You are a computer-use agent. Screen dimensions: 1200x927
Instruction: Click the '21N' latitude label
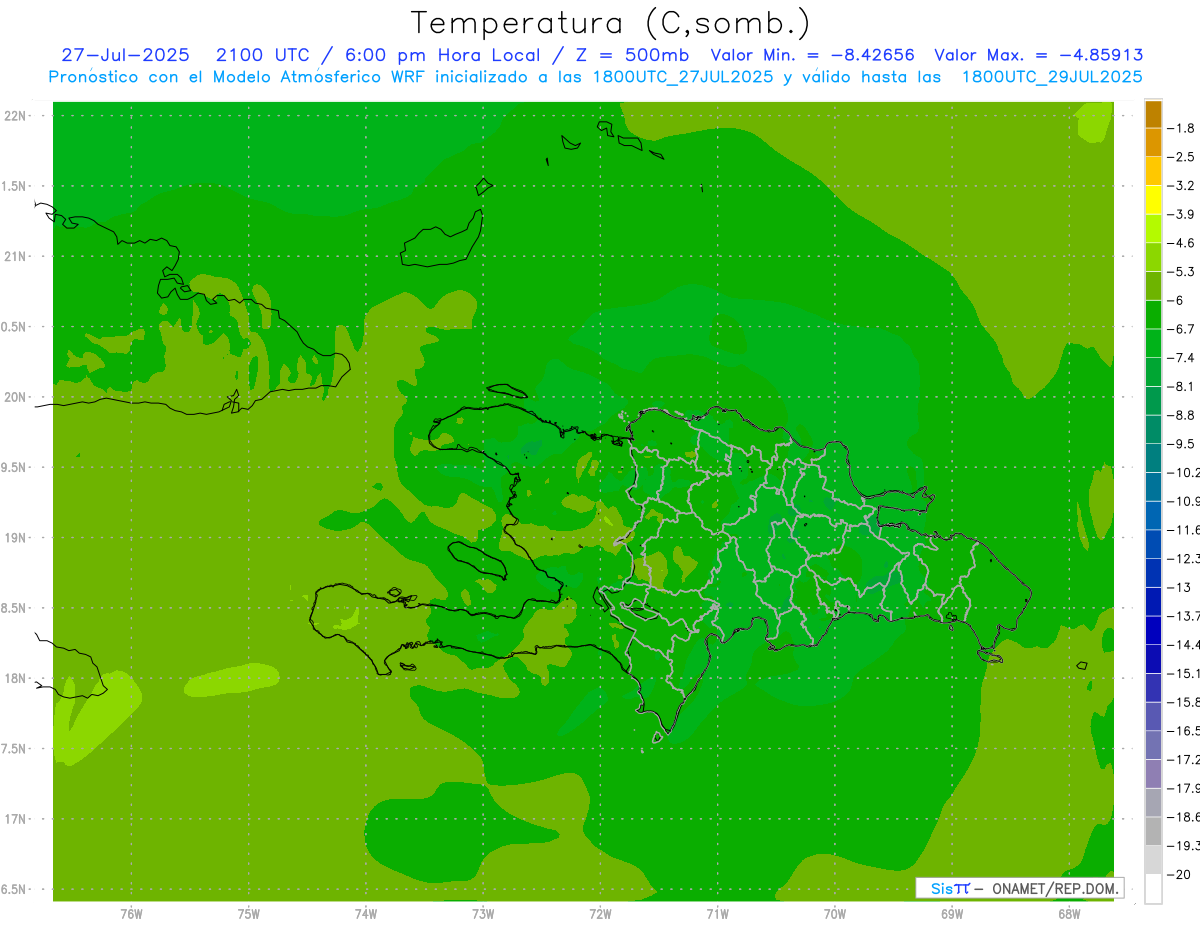[x=15, y=257]
